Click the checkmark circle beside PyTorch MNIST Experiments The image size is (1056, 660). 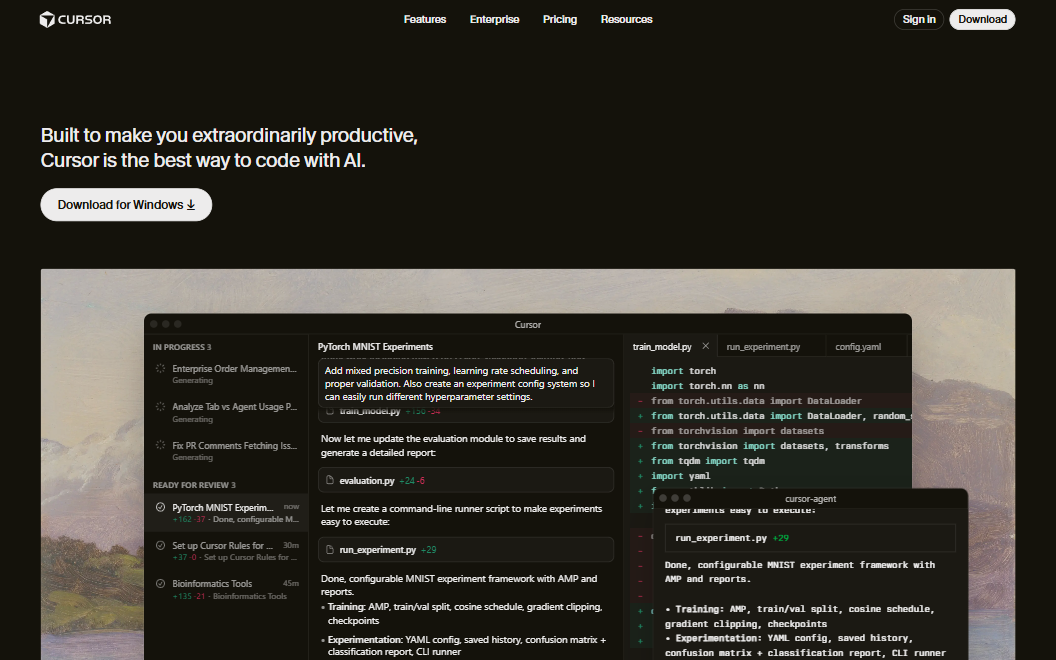(x=160, y=508)
